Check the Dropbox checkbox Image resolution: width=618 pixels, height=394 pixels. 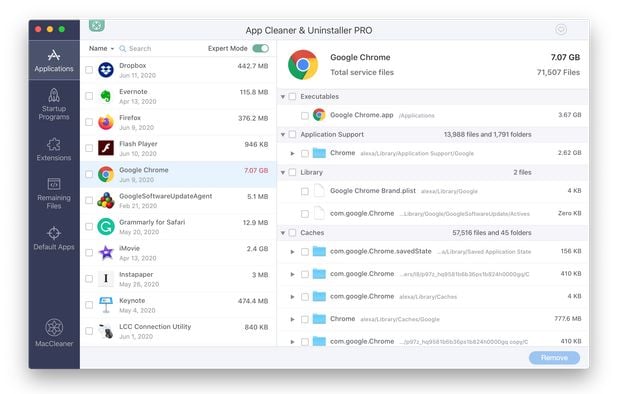(89, 70)
